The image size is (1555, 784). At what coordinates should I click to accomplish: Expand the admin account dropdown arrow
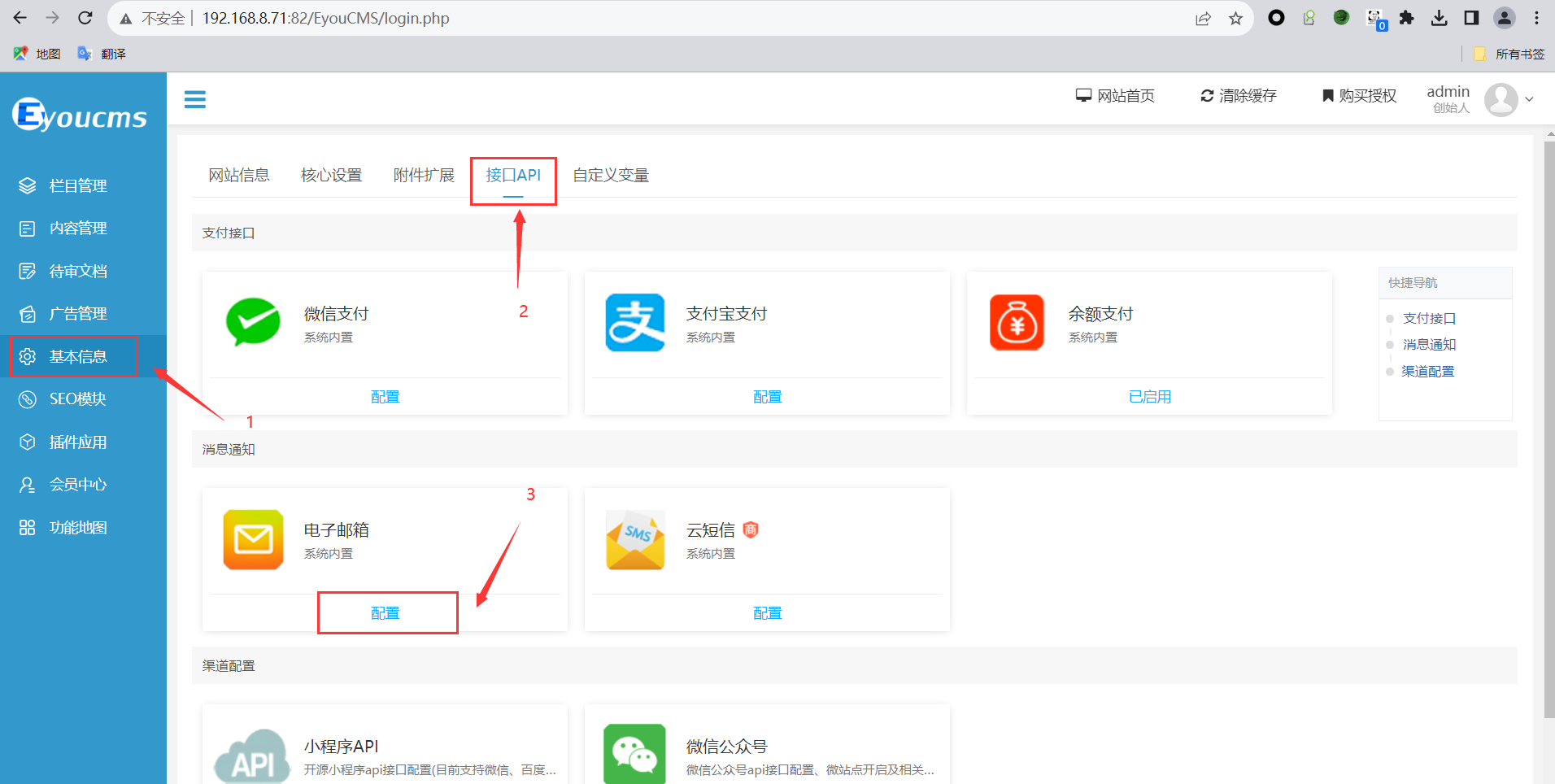coord(1529,99)
